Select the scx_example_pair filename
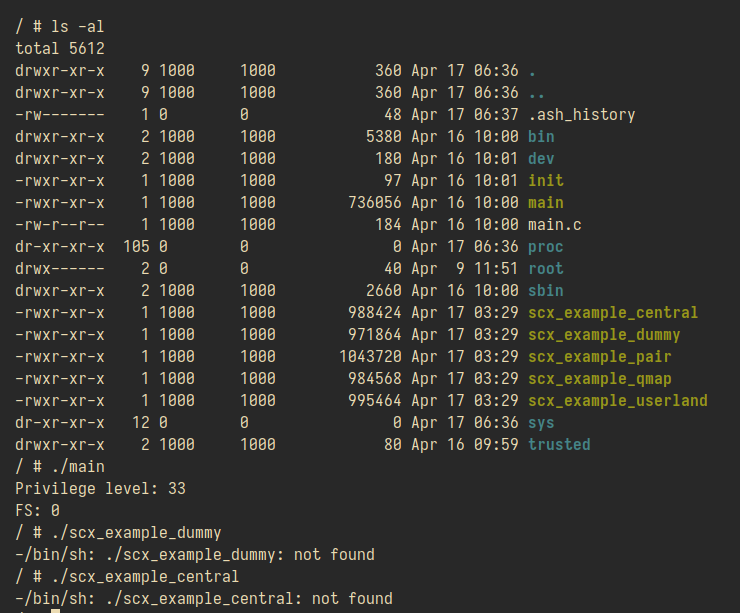The width and height of the screenshot is (740, 613). (599, 357)
